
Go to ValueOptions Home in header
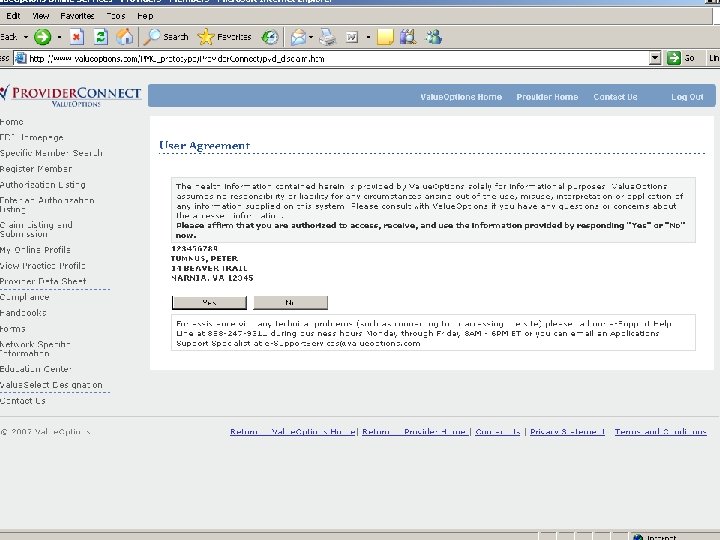click(461, 97)
